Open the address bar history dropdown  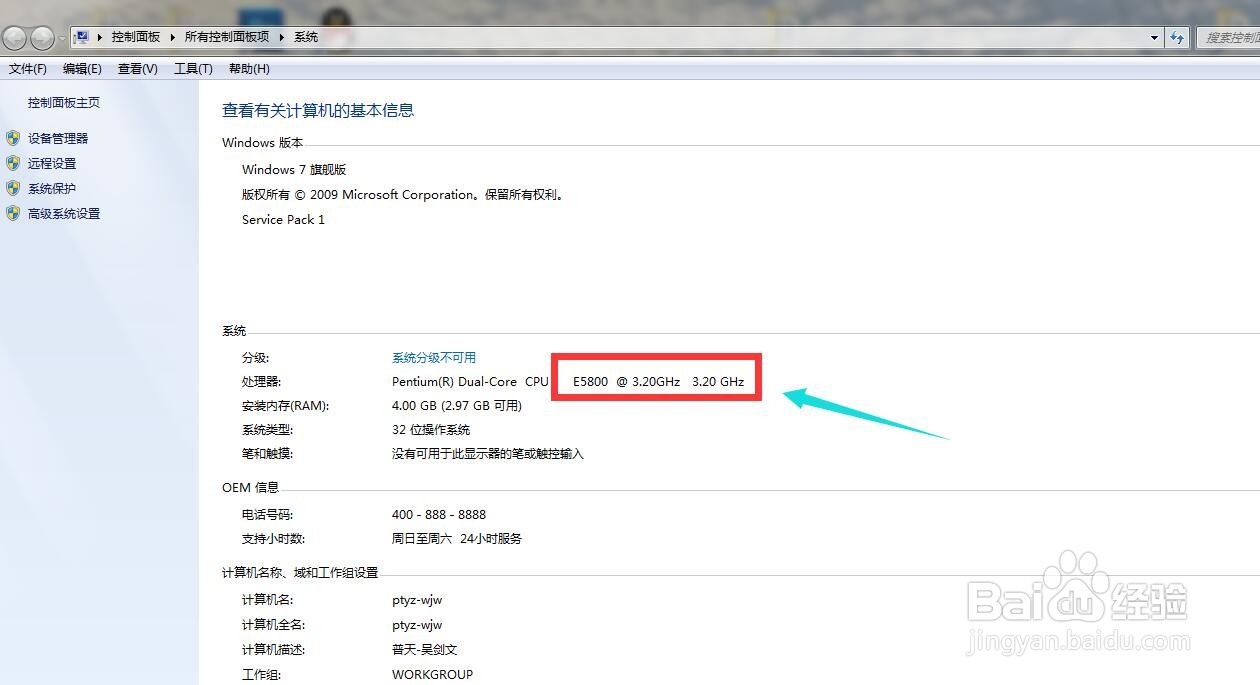tap(1154, 37)
